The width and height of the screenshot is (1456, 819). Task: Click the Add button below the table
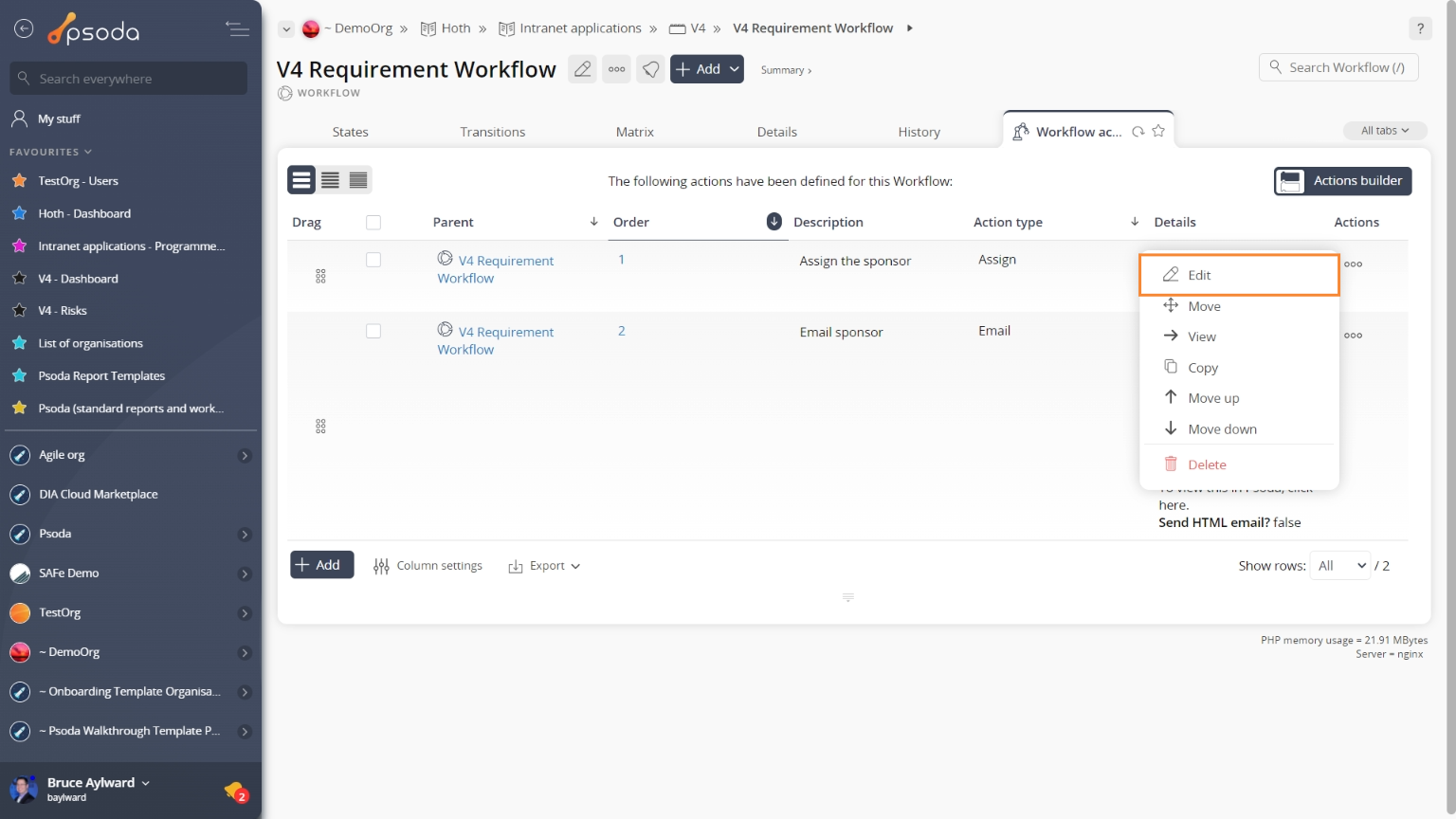[x=322, y=565]
